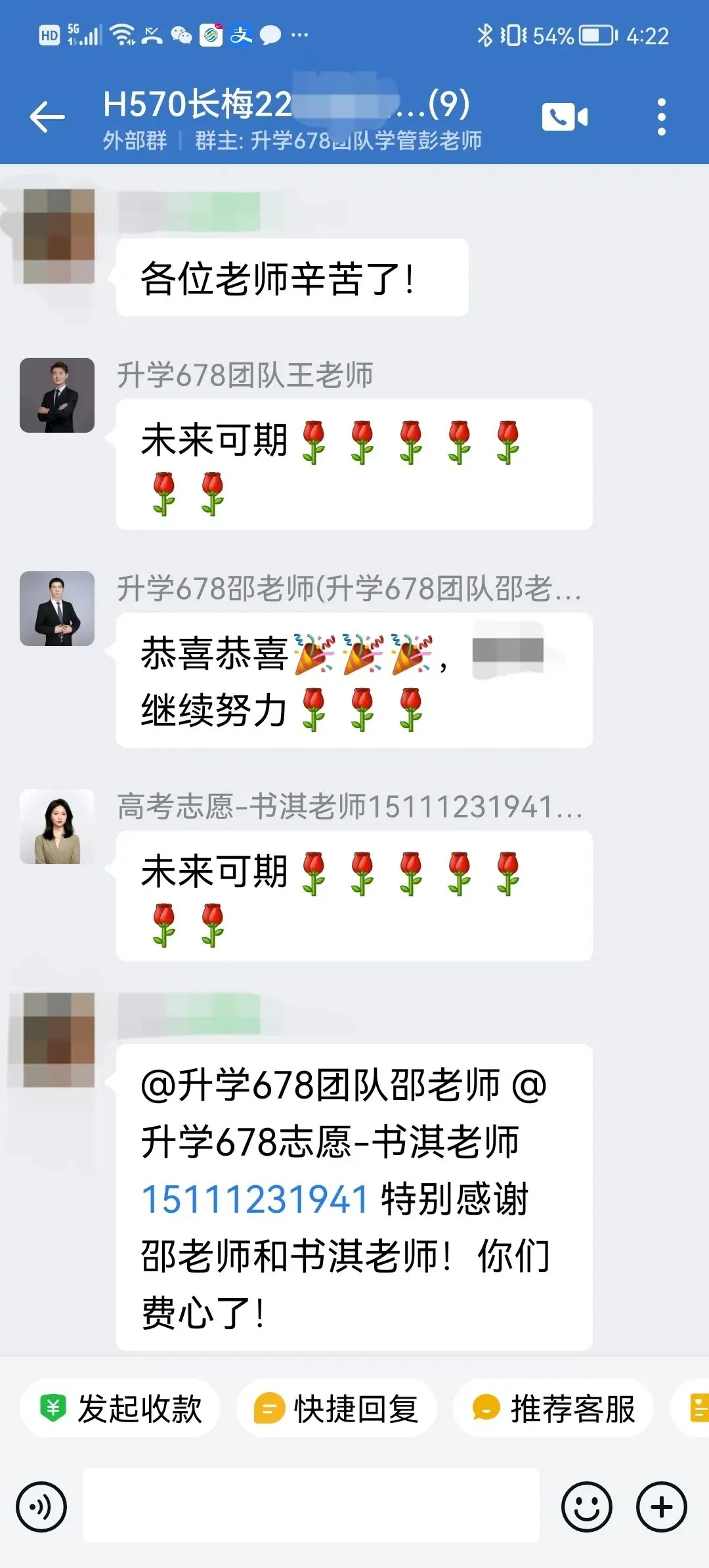Tap the pixelated avatar of first sender
This screenshot has height=1568, width=709.
point(58,236)
